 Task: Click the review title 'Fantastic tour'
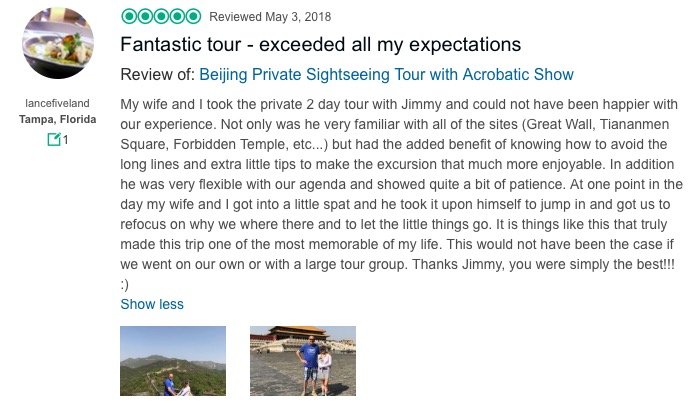(320, 45)
